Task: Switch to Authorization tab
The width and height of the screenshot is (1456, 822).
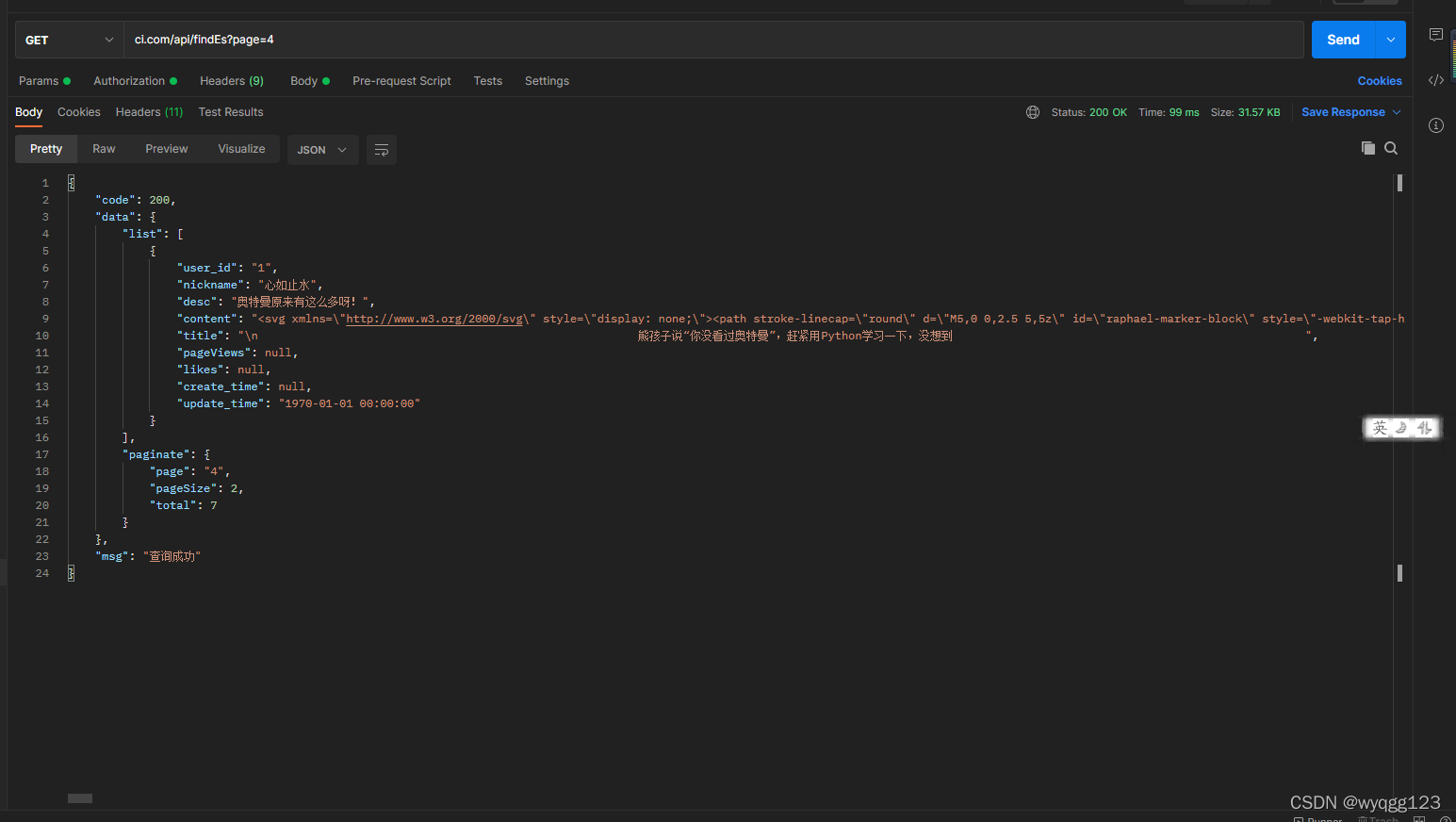Action: pos(135,81)
